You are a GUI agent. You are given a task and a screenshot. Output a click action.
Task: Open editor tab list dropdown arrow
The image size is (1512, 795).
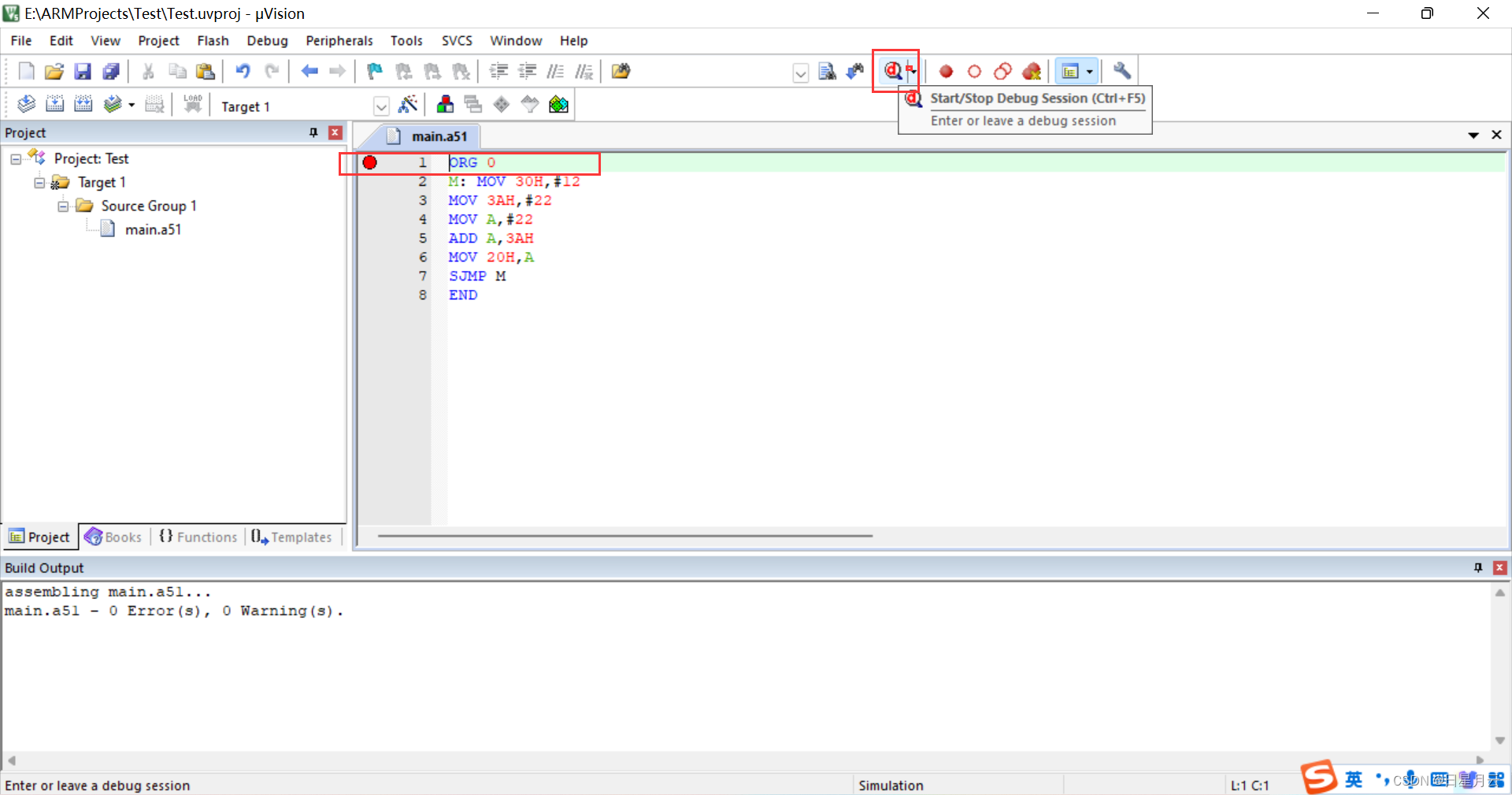click(x=1473, y=136)
